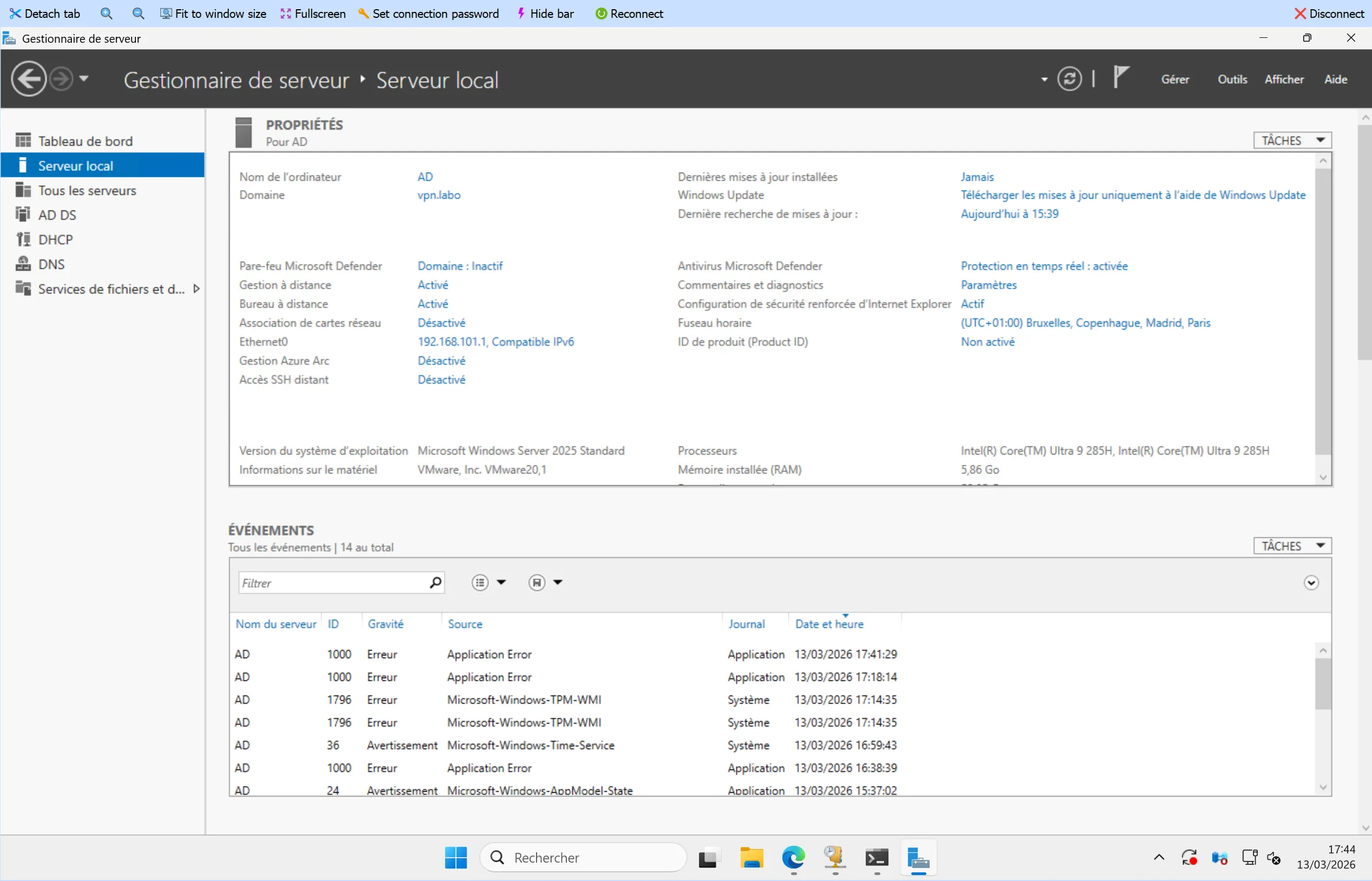Launch Microsoft Edge from the taskbar
This screenshot has width=1372, height=881.
pyautogui.click(x=793, y=858)
